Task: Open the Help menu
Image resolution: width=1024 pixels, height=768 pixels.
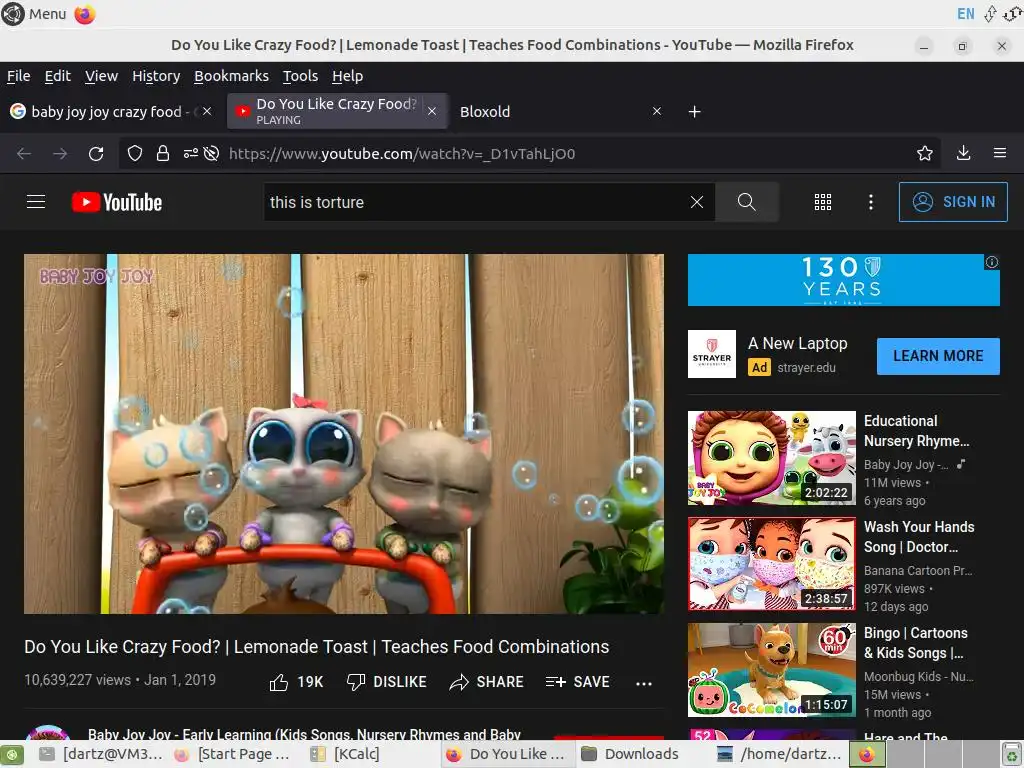Action: pos(347,76)
